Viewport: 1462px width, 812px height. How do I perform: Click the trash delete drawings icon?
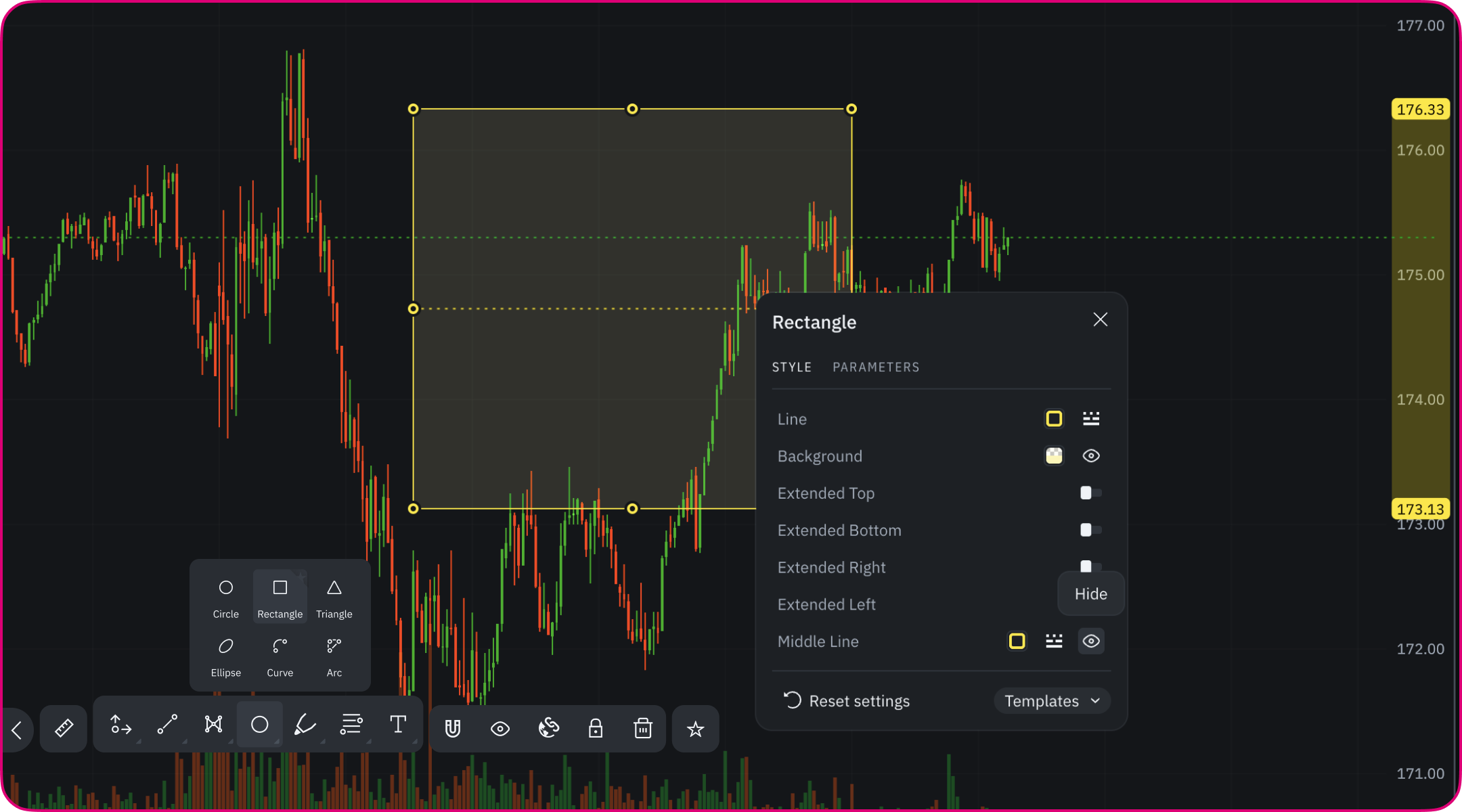[642, 729]
